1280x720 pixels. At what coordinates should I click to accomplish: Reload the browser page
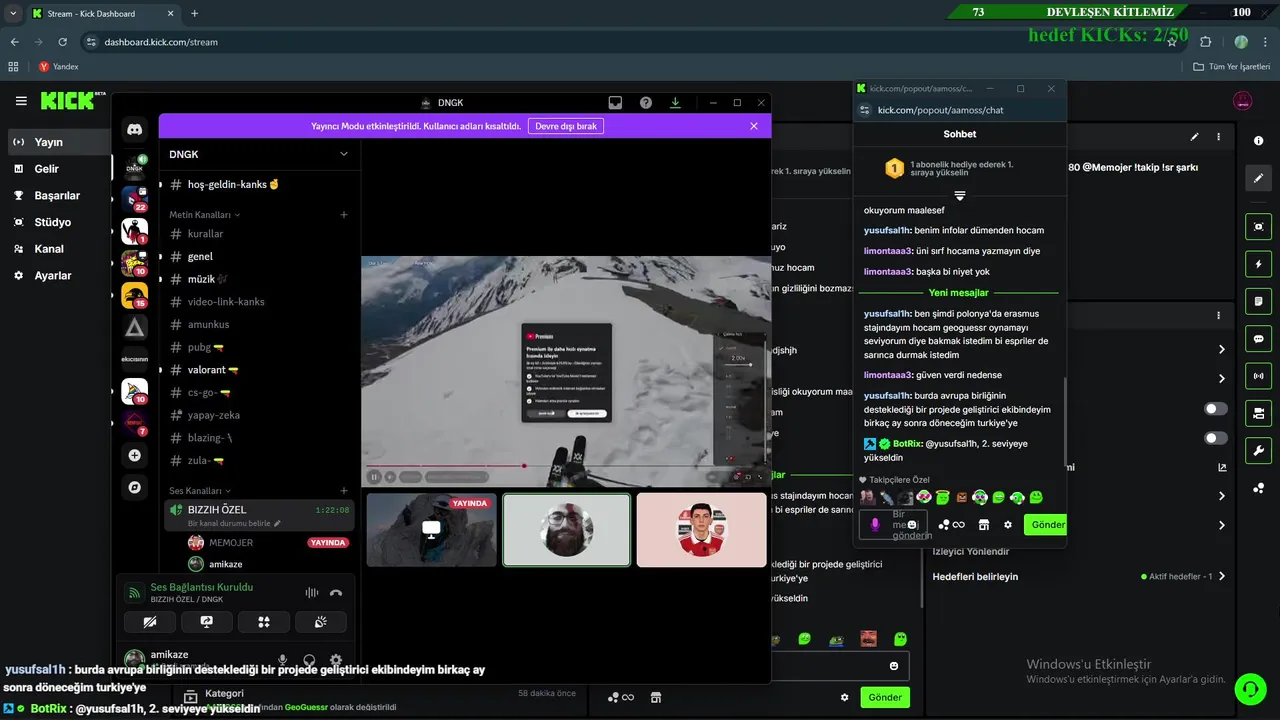coord(63,42)
